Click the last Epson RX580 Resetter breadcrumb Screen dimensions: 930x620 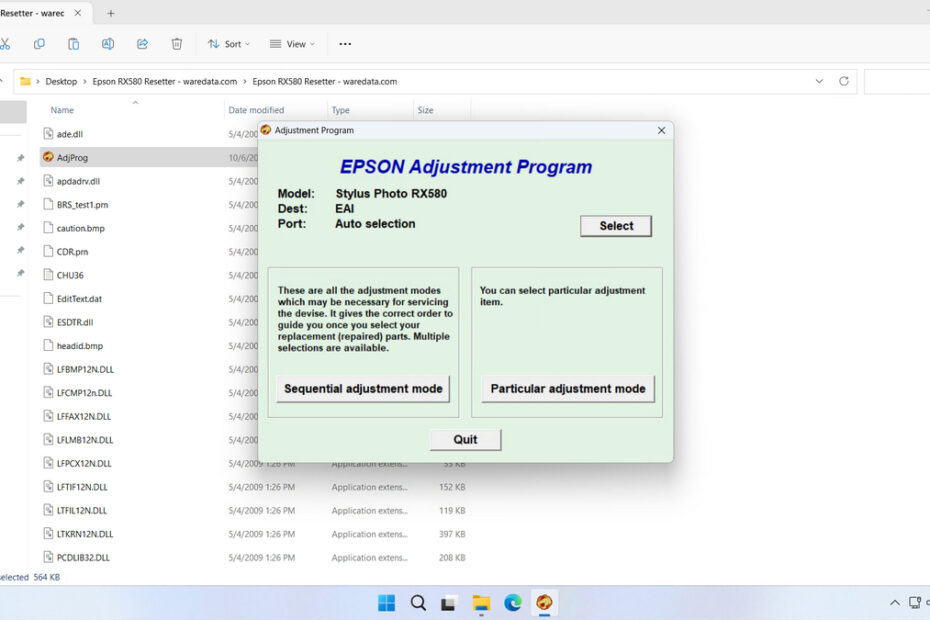click(x=324, y=81)
